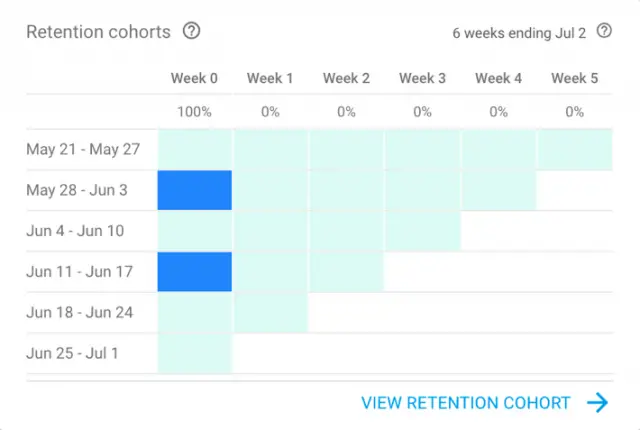Click Week 0 cell for Jun 25 - Jul 1
The width and height of the screenshot is (640, 430).
(x=195, y=354)
